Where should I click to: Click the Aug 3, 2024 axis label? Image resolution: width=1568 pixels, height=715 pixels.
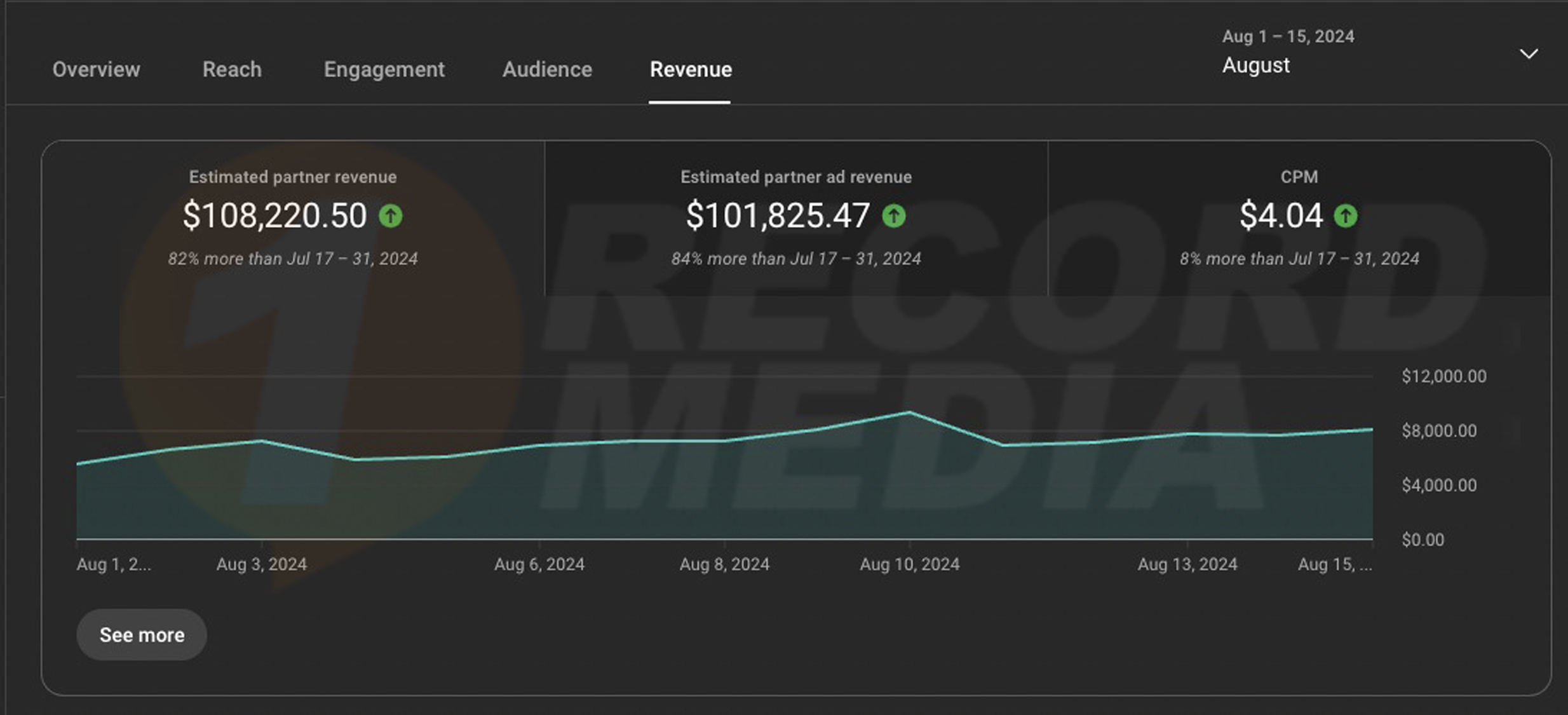(x=261, y=564)
